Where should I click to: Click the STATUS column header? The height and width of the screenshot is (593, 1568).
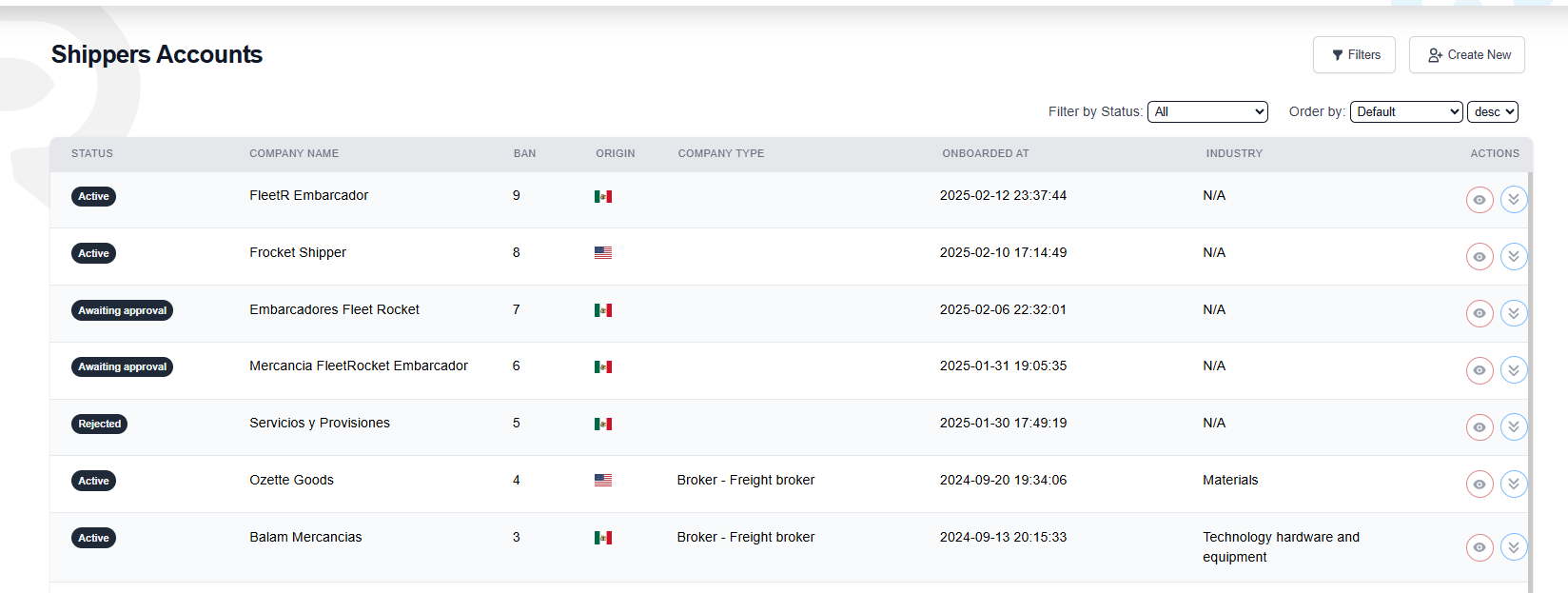[92, 153]
